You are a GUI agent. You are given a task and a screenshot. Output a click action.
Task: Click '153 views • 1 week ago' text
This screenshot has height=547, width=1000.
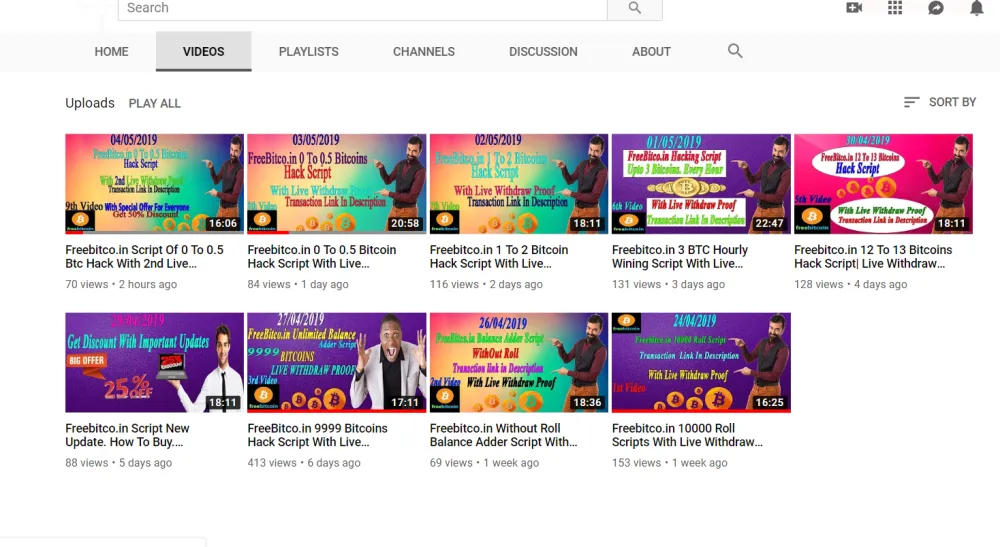click(670, 463)
